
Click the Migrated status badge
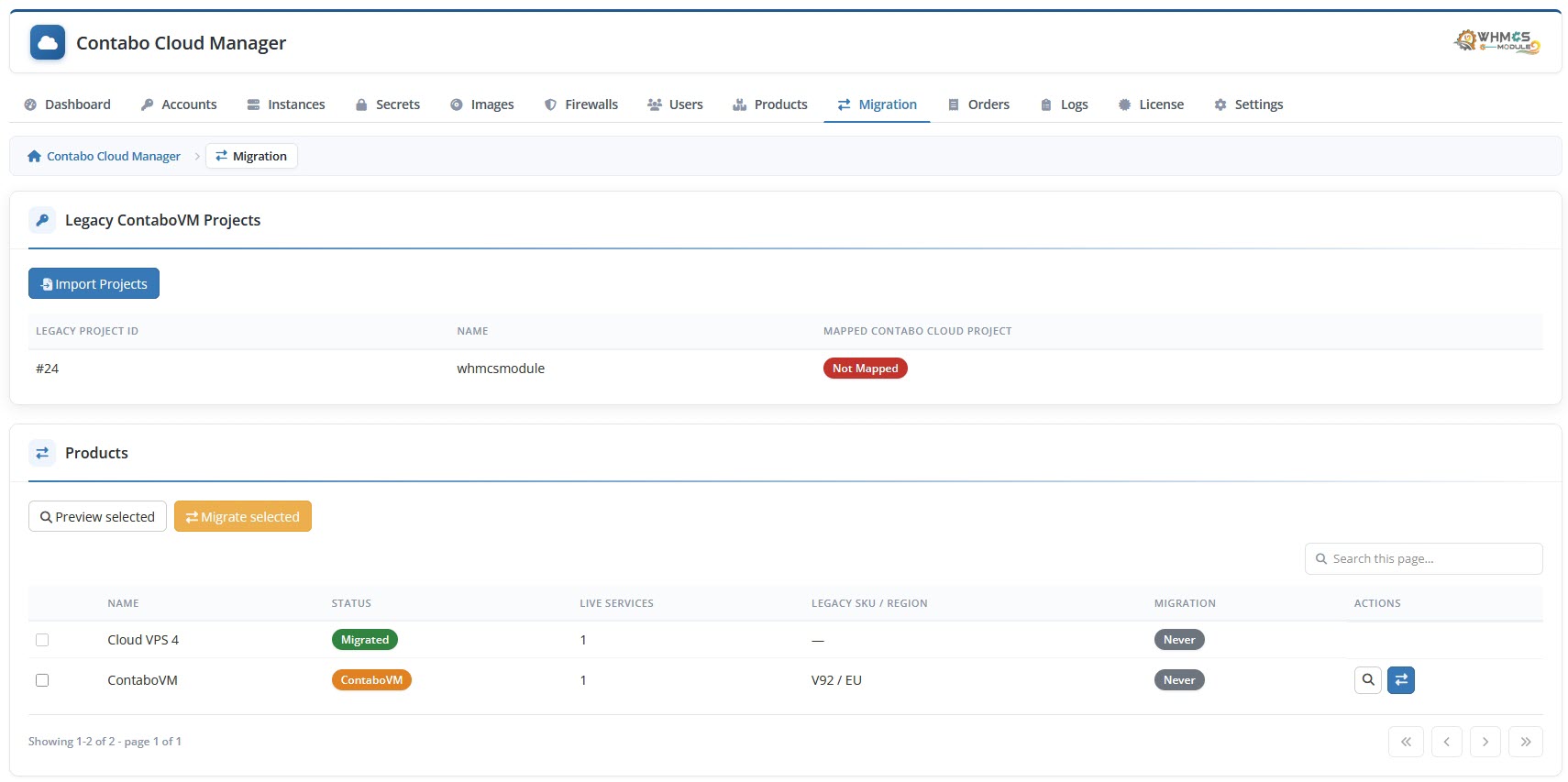[365, 640]
